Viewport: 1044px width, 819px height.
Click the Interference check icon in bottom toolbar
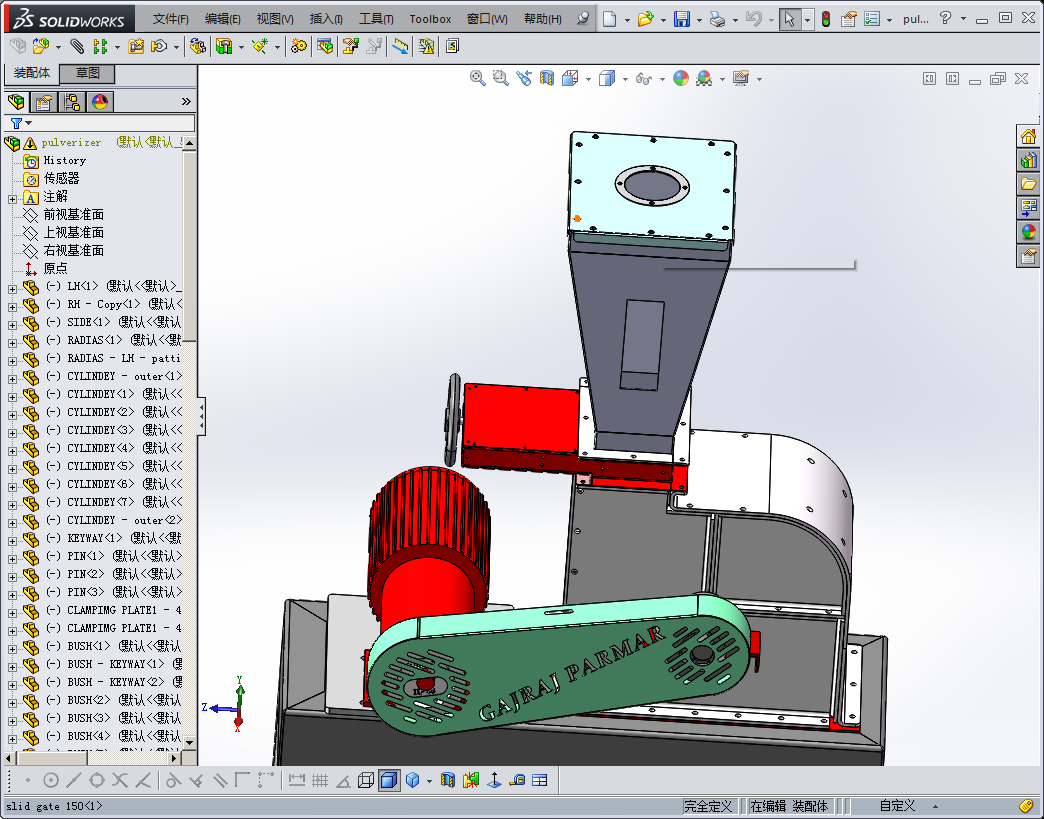click(x=471, y=780)
